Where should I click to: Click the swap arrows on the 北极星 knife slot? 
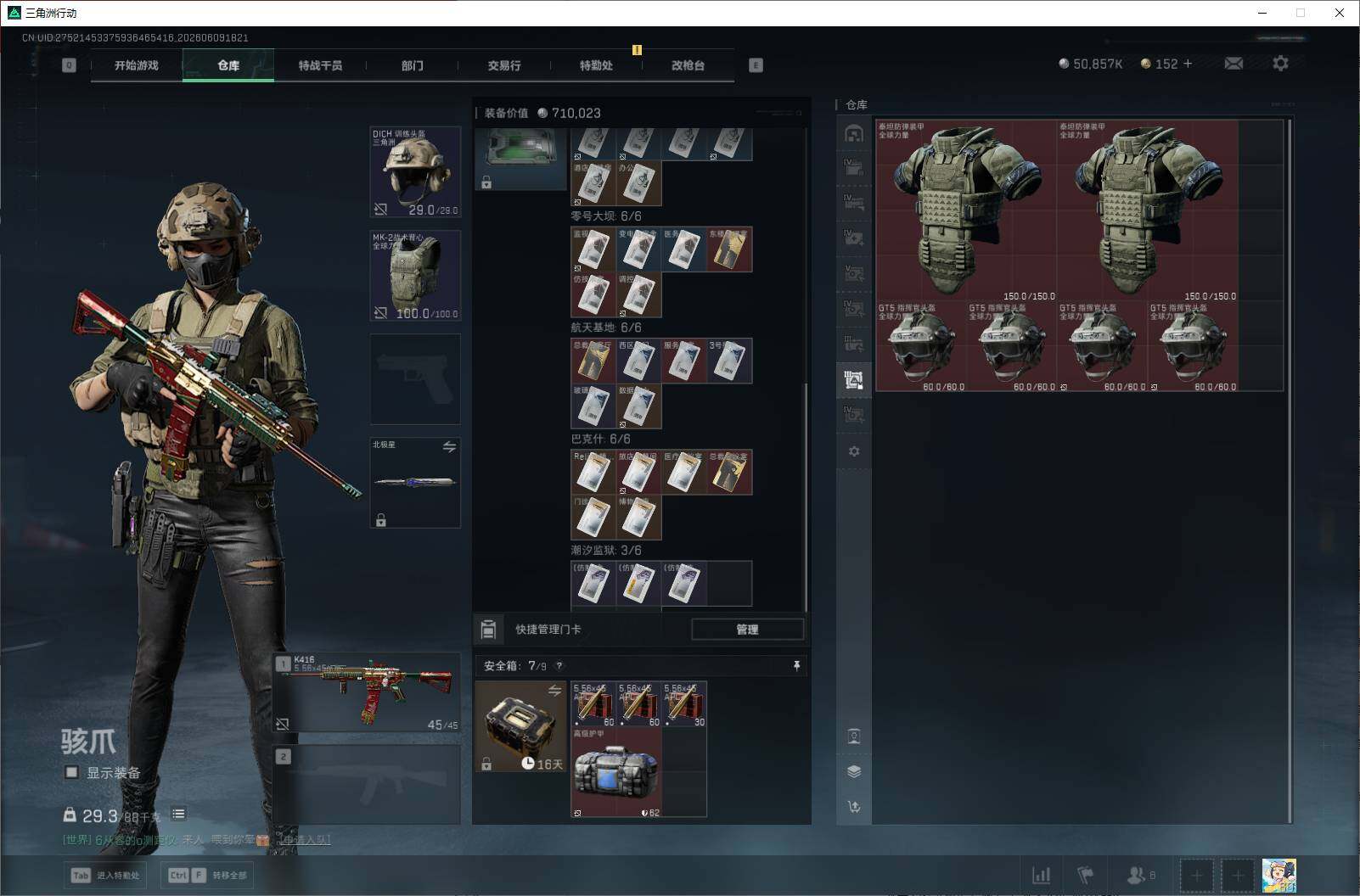pyautogui.click(x=449, y=447)
